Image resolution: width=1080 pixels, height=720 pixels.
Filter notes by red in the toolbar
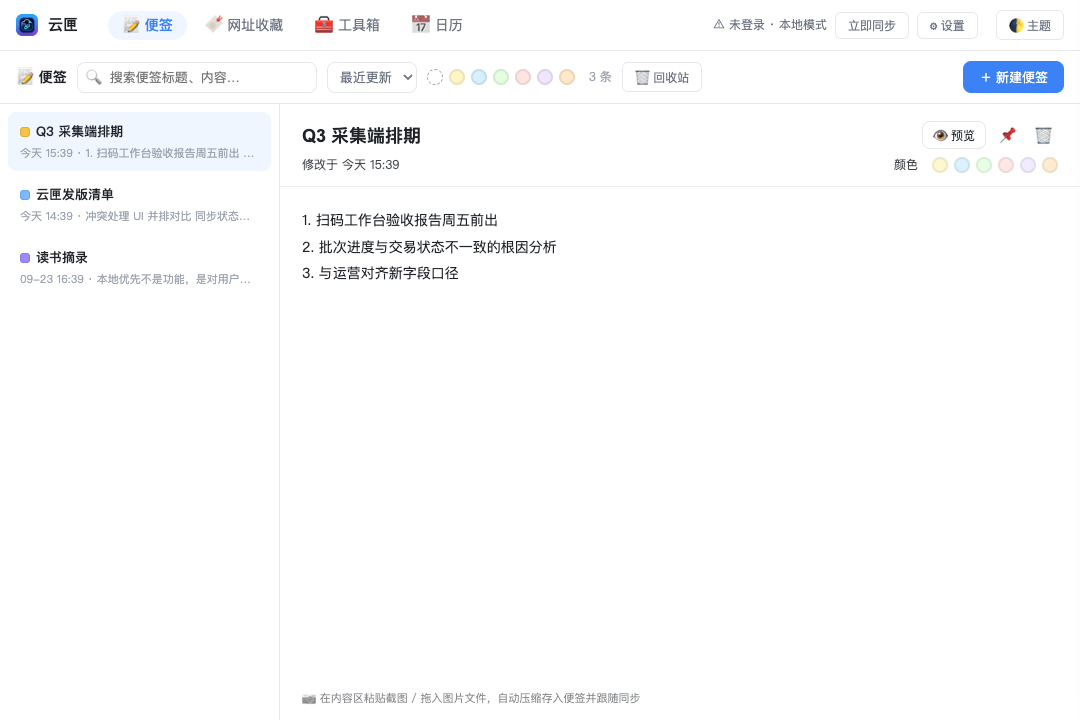pos(523,77)
